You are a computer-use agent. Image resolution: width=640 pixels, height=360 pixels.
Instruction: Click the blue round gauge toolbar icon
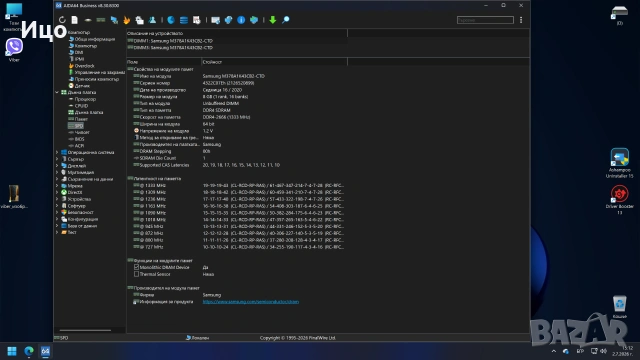171,20
